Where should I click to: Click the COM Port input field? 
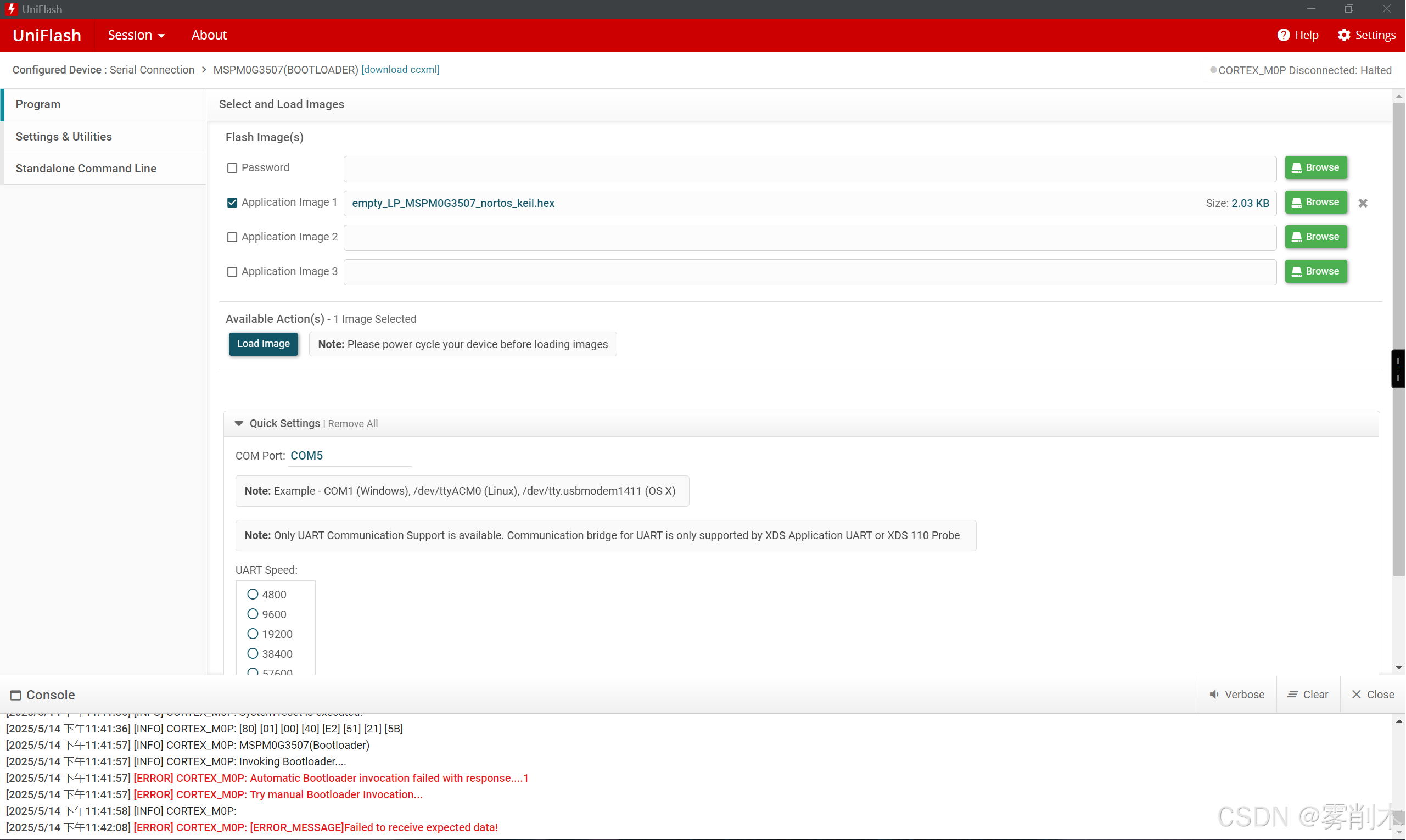350,456
